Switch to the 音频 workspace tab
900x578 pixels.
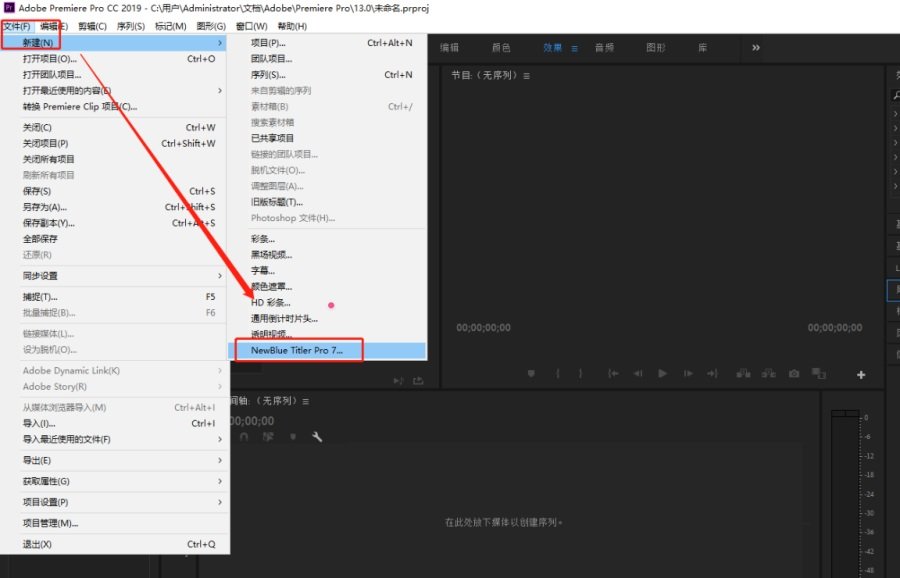604,48
